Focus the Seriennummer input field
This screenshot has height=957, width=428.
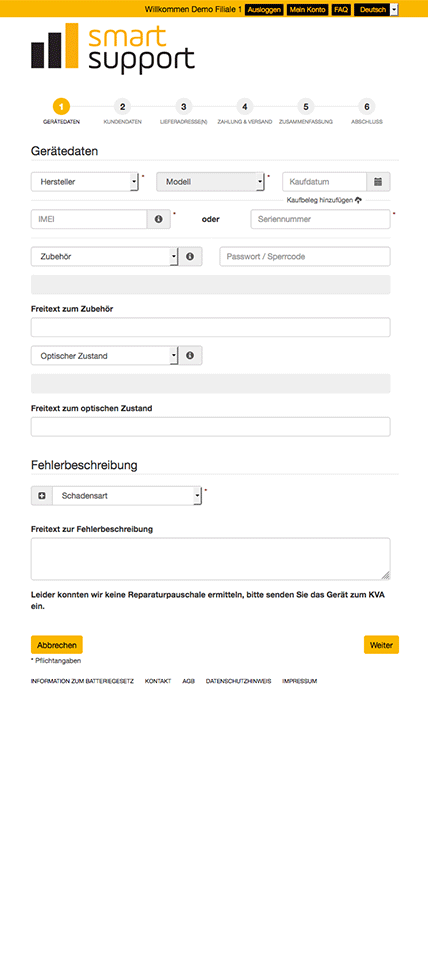(321, 219)
